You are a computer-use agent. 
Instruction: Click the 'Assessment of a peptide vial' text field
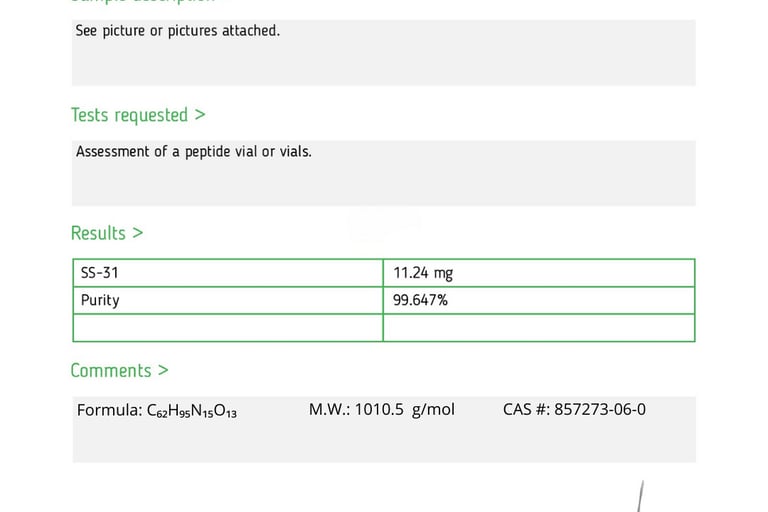pos(383,172)
